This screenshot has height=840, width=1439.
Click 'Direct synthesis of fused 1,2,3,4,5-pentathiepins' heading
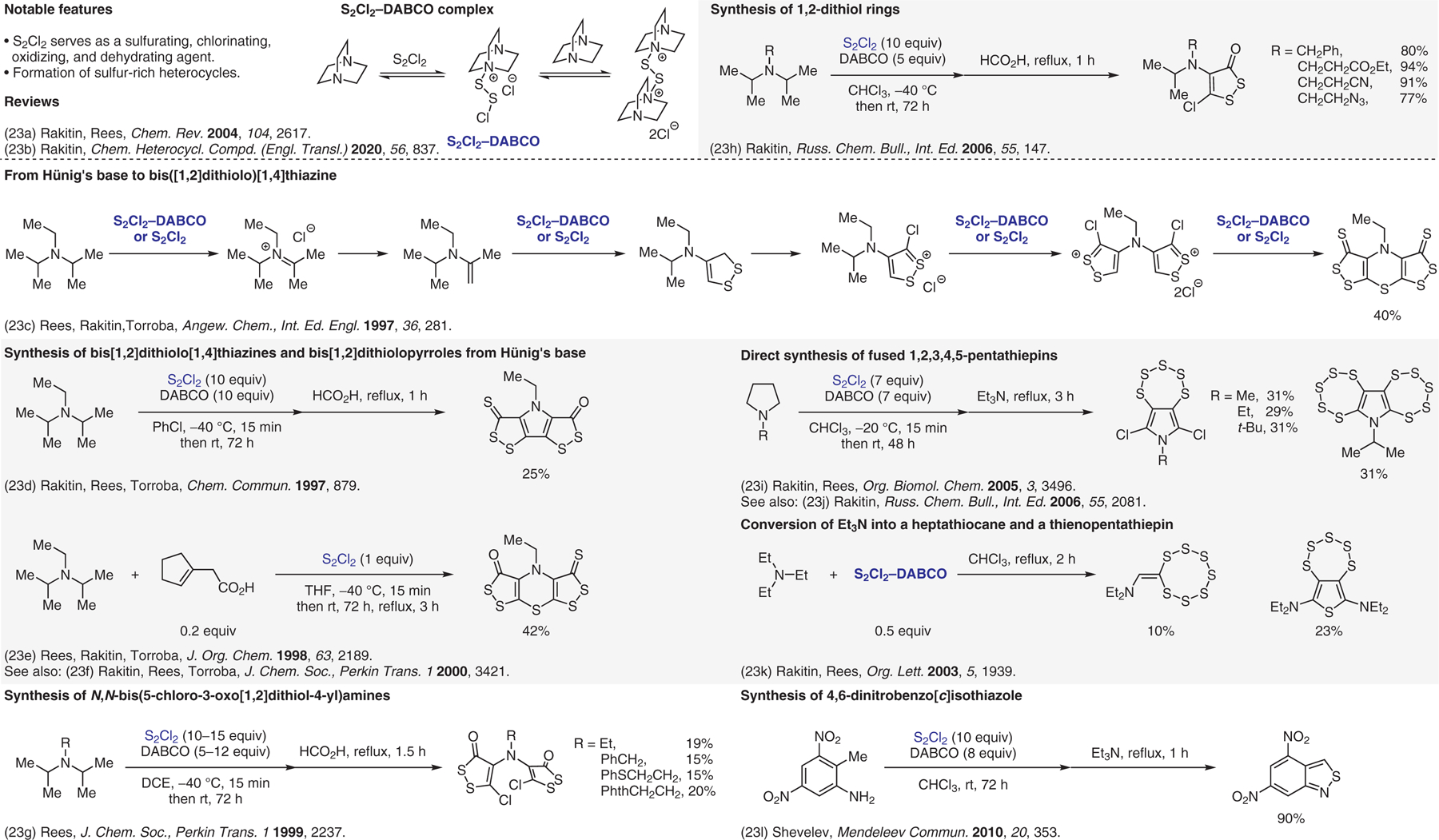click(899, 356)
